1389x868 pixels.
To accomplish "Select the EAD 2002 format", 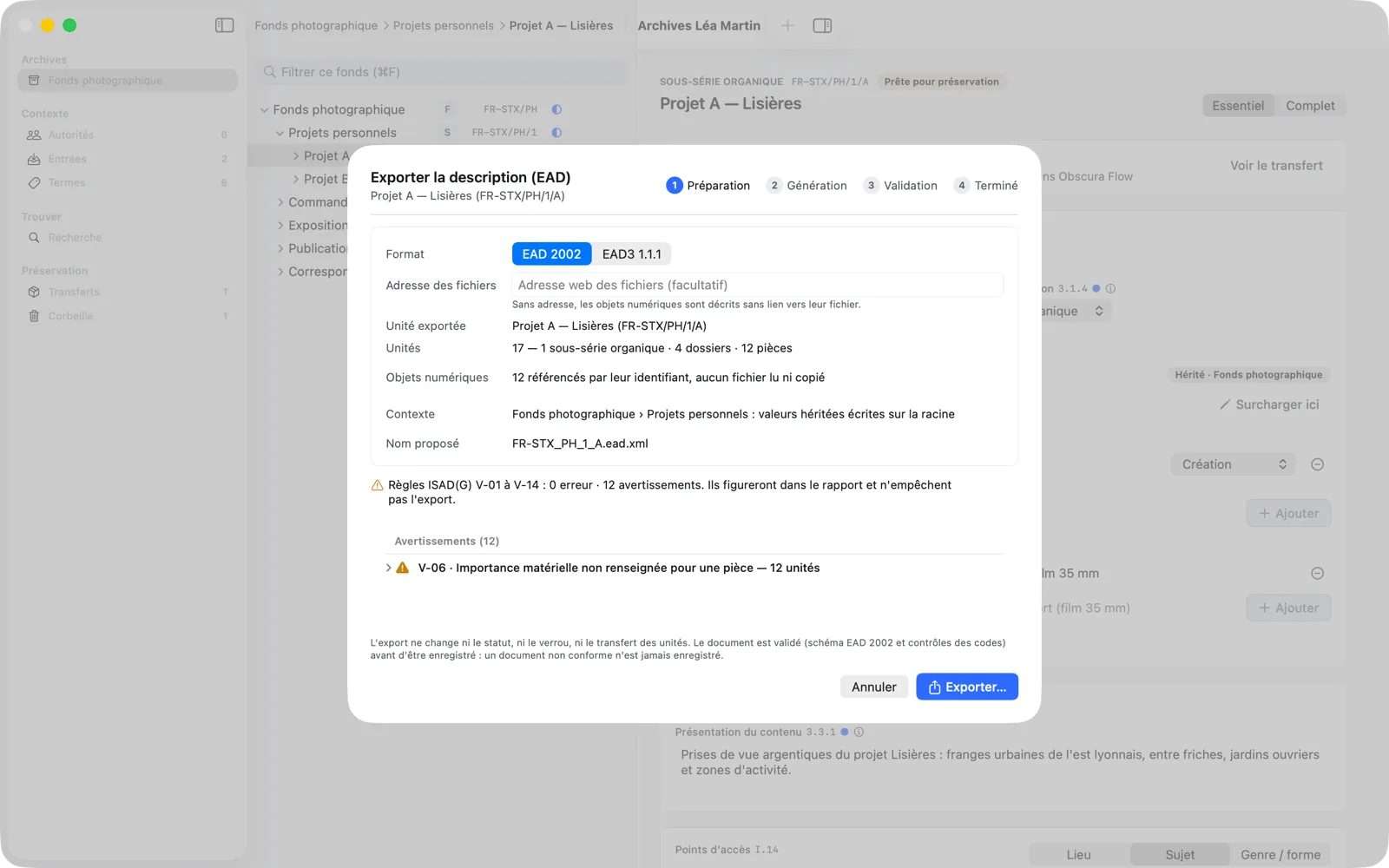I will [551, 253].
